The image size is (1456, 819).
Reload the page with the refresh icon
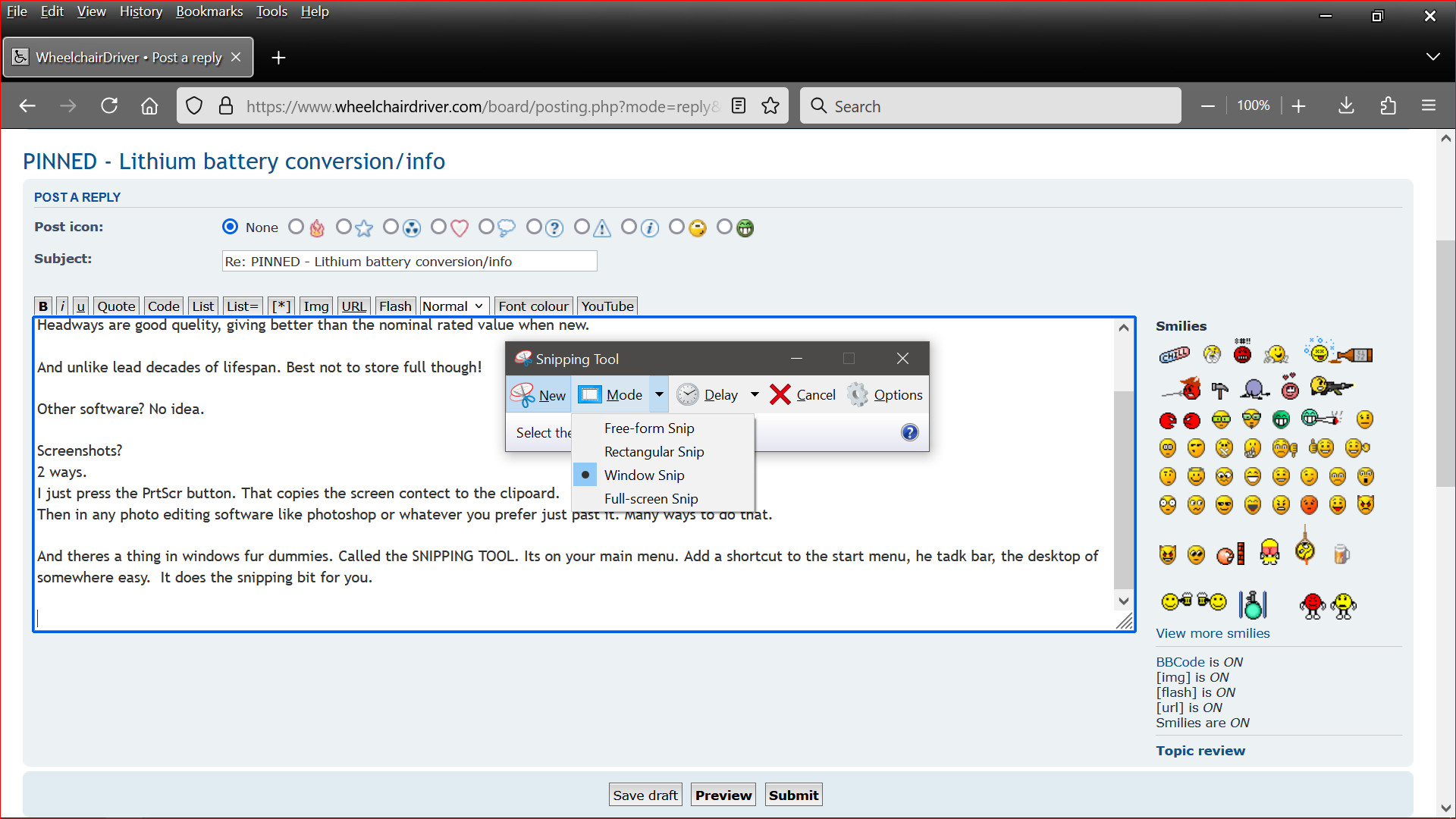[109, 106]
